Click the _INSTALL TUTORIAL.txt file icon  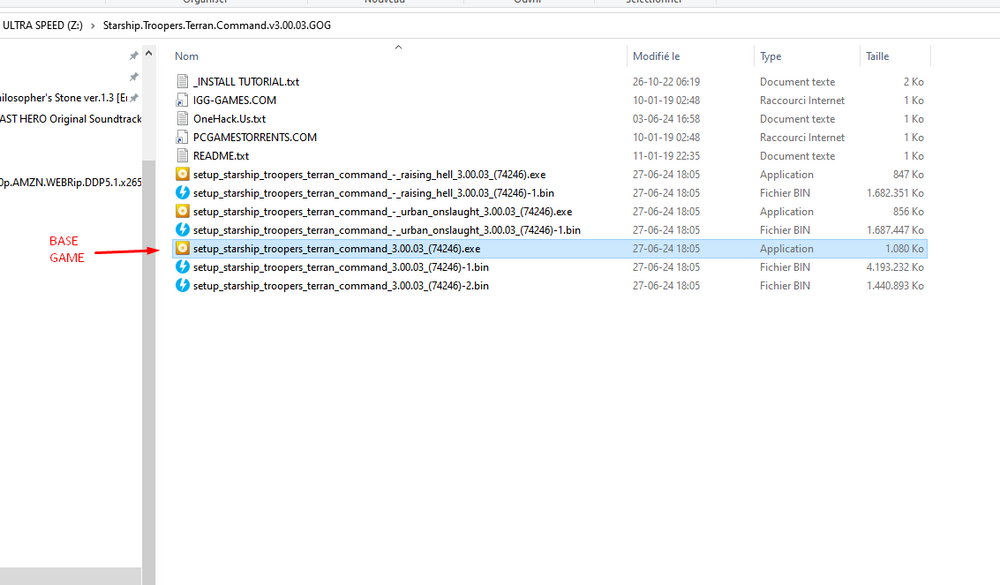182,82
